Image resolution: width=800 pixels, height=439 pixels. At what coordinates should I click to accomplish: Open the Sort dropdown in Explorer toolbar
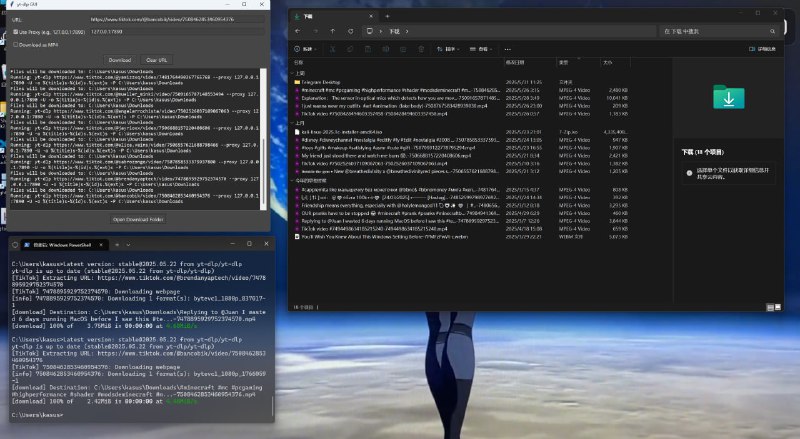[x=451, y=48]
